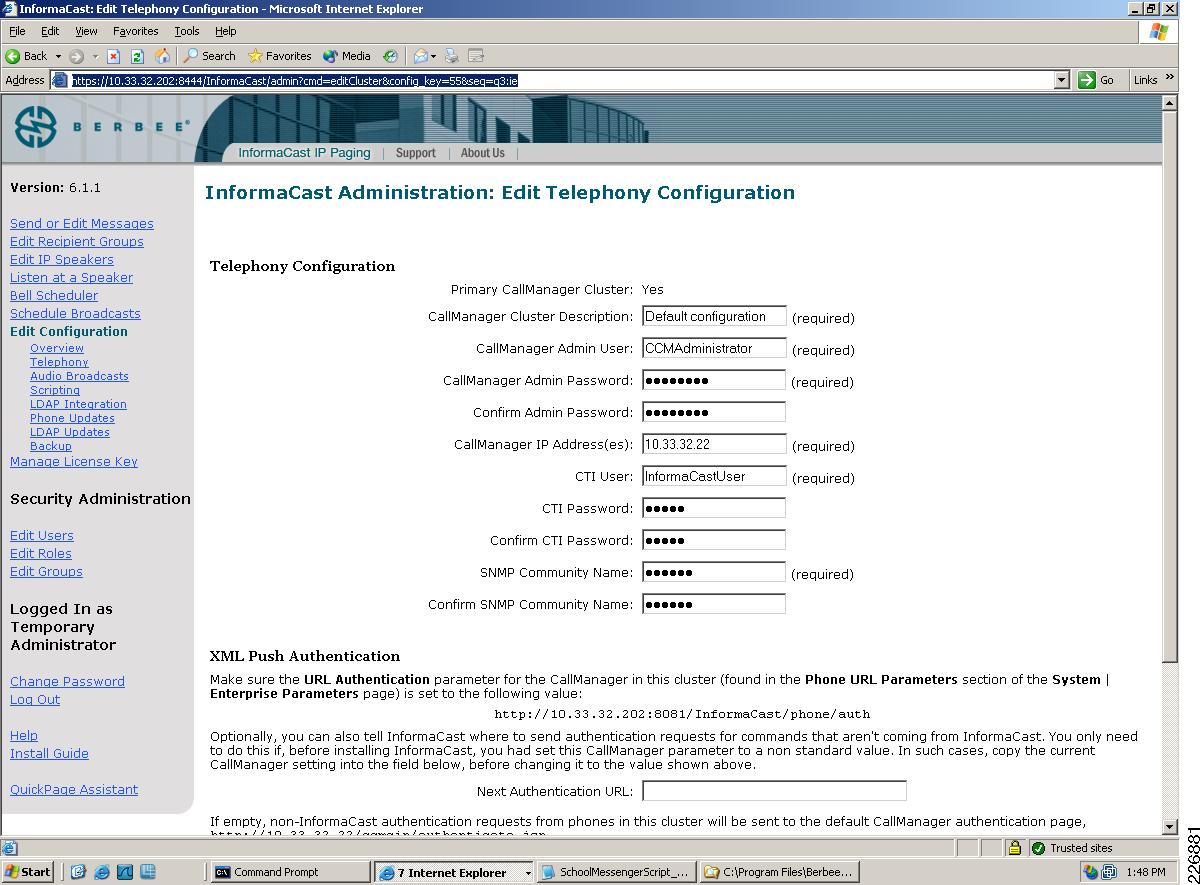Launch Internet Explorer from quick launch
The image size is (1201, 885).
[x=101, y=872]
